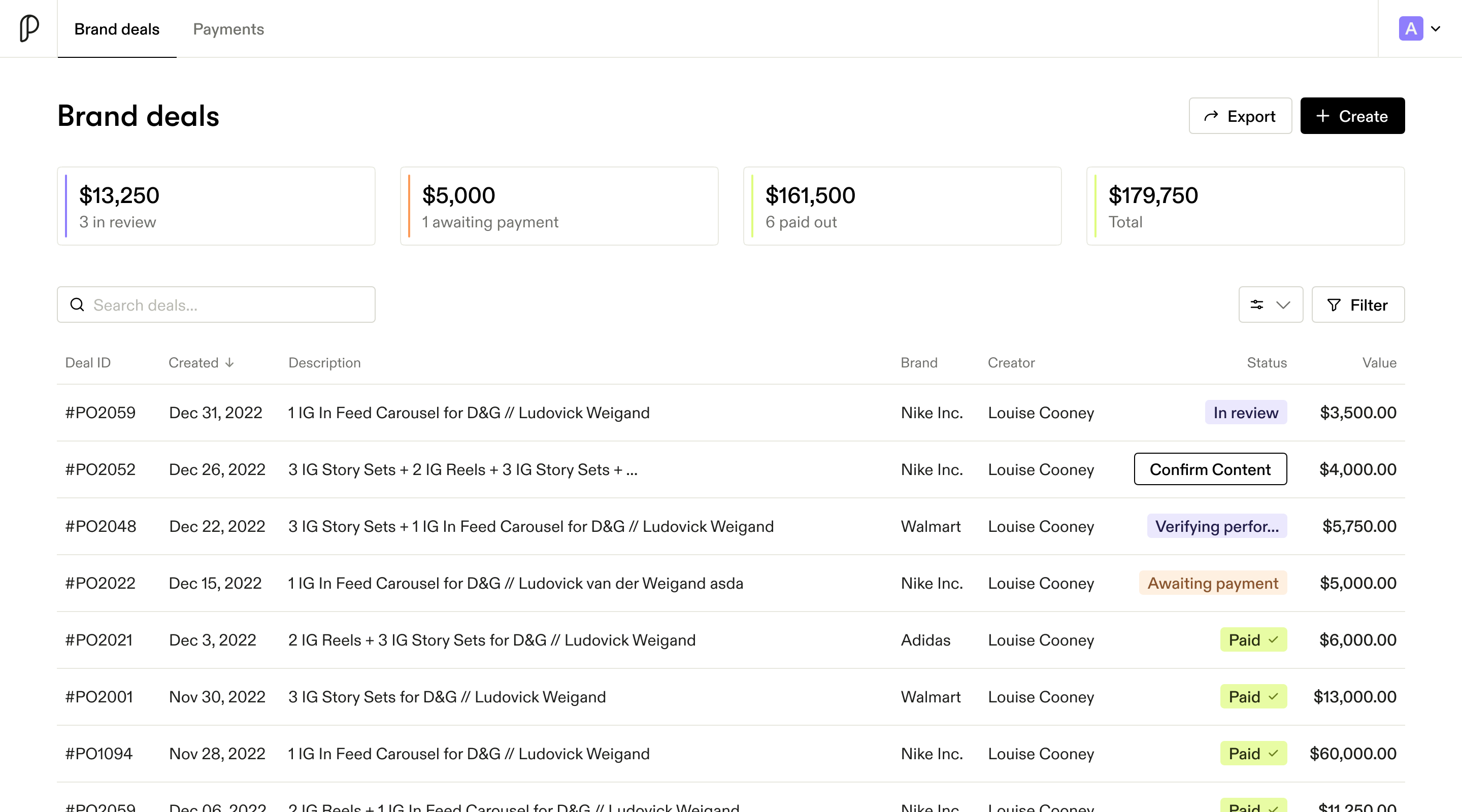Click the app logo icon
This screenshot has height=812, width=1462.
coord(28,28)
